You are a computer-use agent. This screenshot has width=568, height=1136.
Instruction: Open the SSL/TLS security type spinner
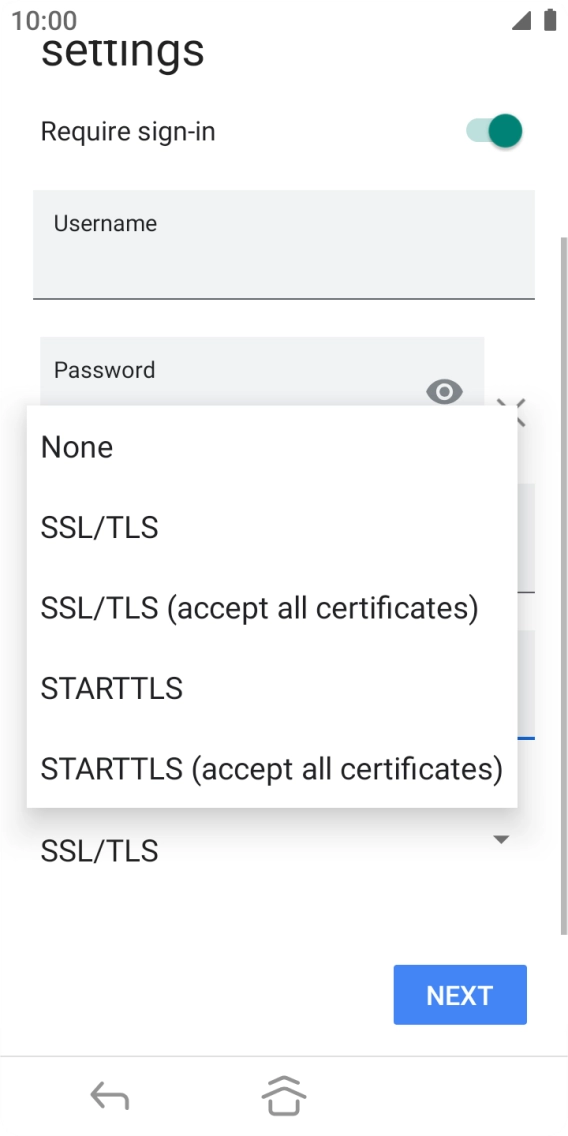(277, 851)
